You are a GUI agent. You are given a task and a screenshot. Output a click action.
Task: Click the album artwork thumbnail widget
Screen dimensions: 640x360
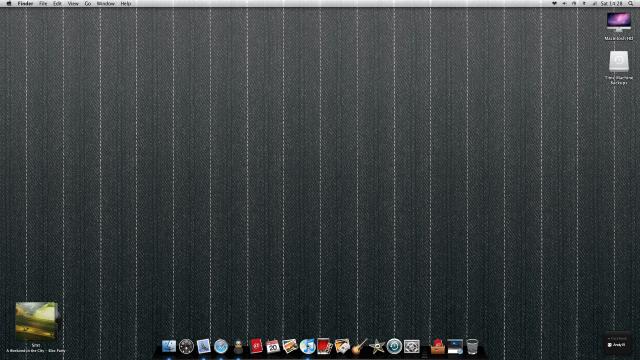tap(36, 321)
